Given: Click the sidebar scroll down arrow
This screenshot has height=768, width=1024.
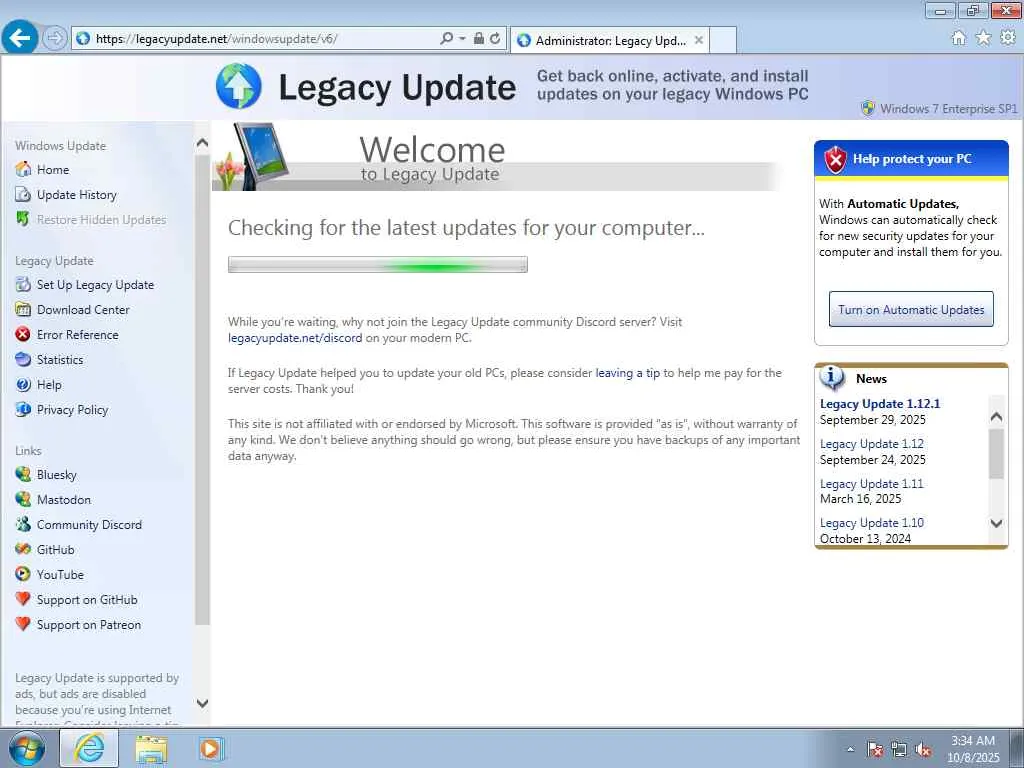Looking at the screenshot, I should [x=202, y=703].
